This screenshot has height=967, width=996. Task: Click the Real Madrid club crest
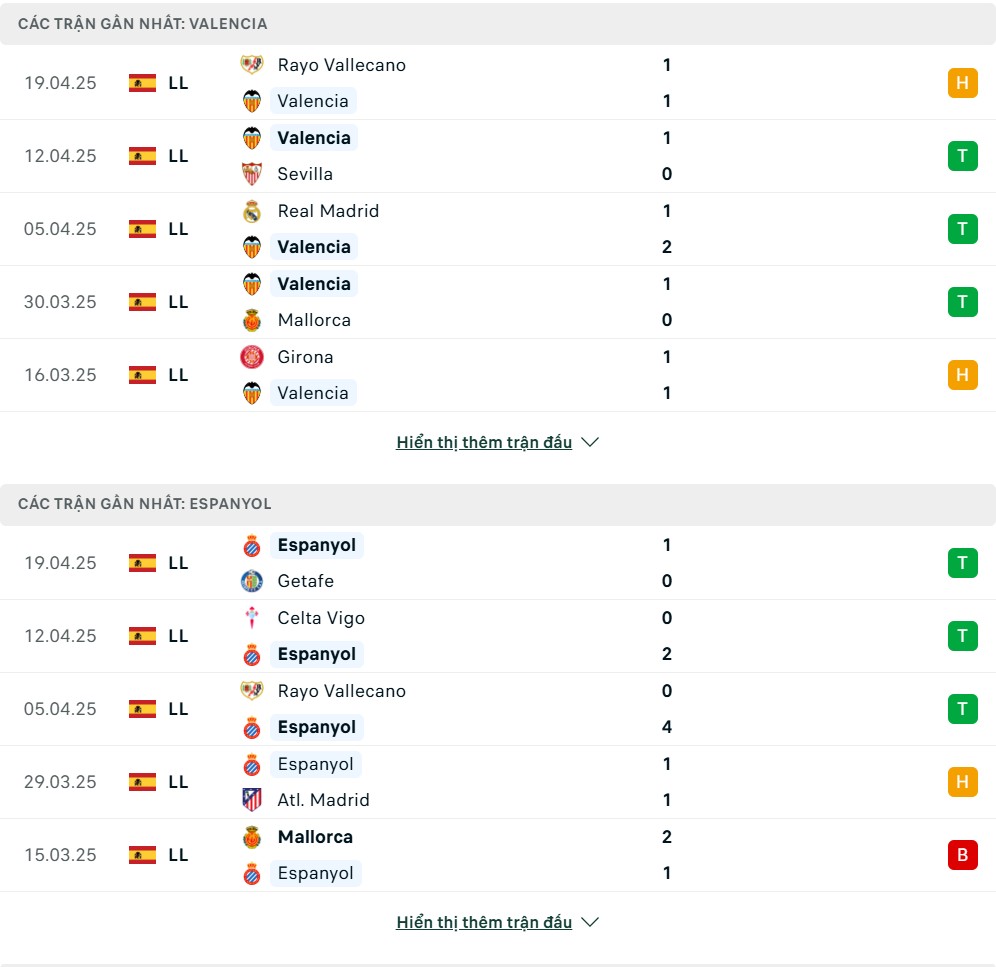(x=252, y=211)
